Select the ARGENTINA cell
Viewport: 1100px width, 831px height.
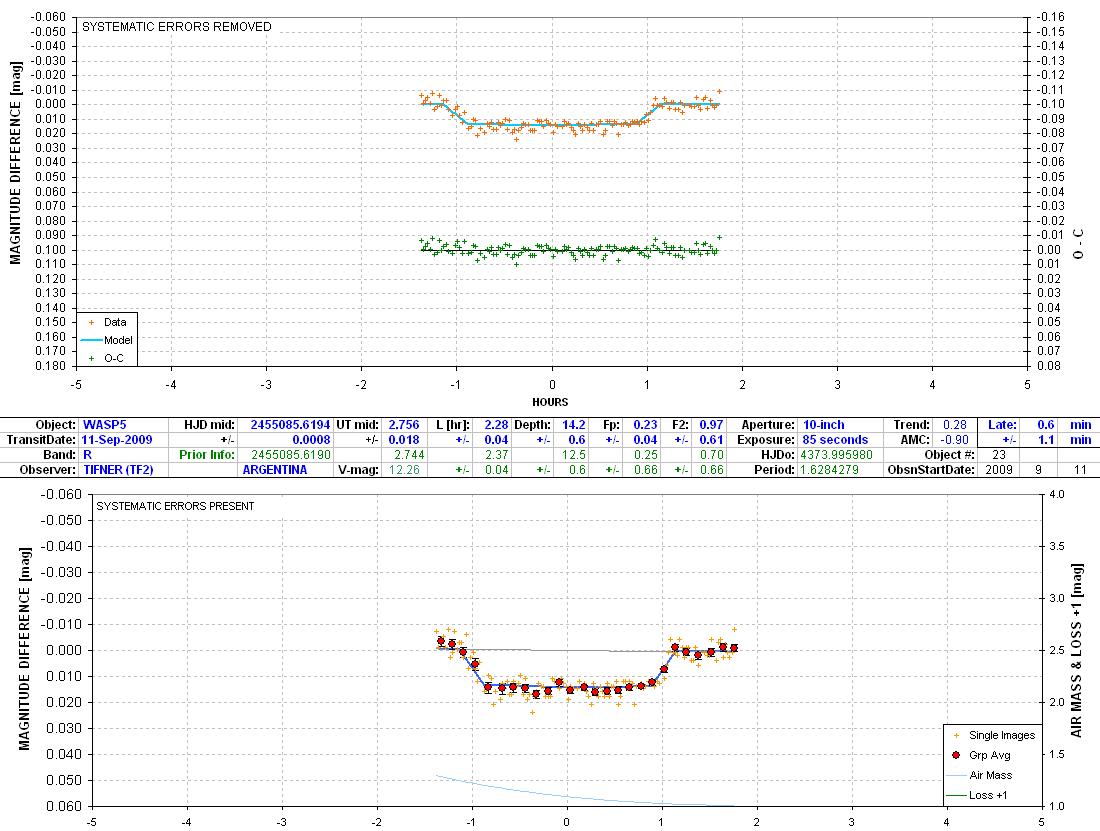click(274, 469)
